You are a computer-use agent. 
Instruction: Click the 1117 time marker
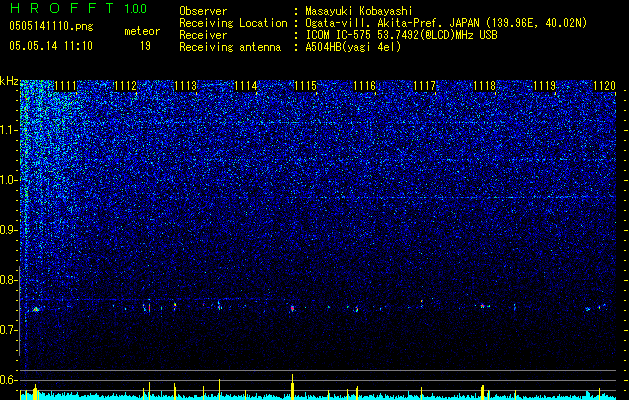click(x=424, y=86)
